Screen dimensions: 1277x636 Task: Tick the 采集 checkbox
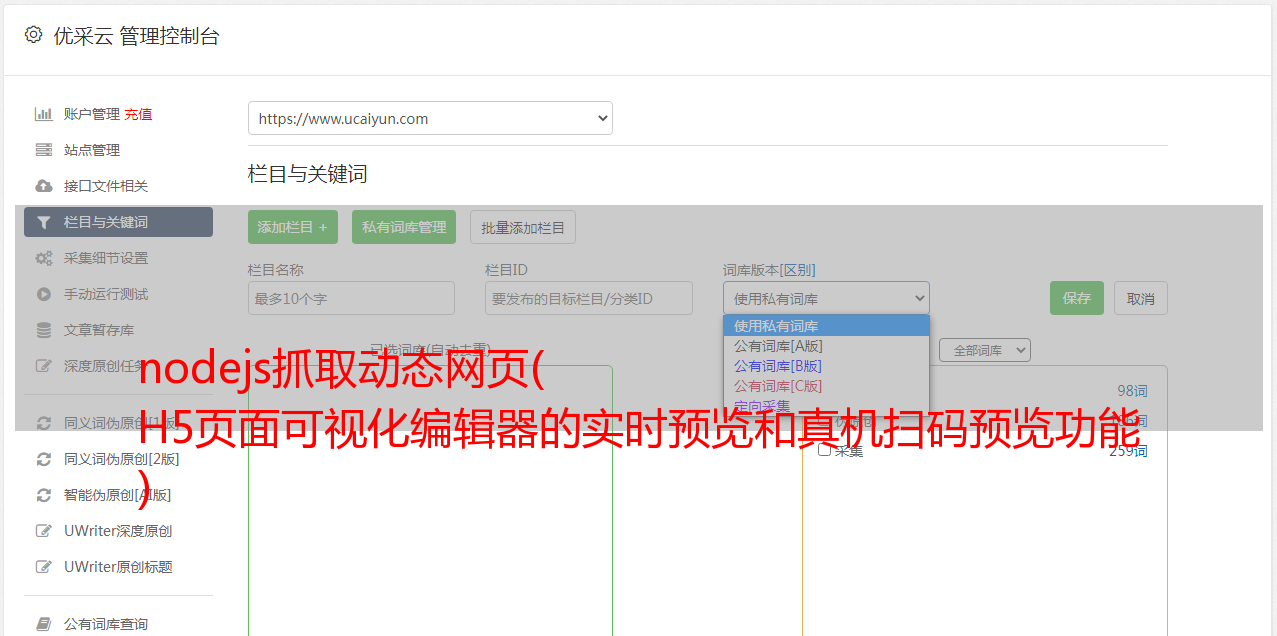[825, 450]
